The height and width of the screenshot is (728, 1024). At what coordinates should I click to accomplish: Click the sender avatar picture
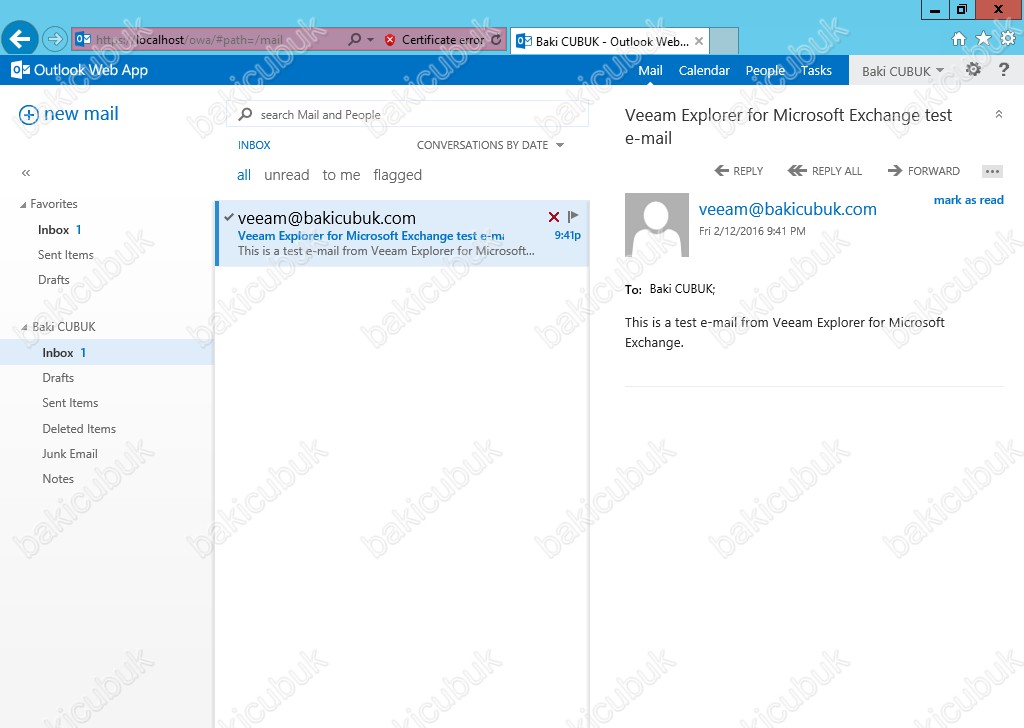click(x=656, y=225)
